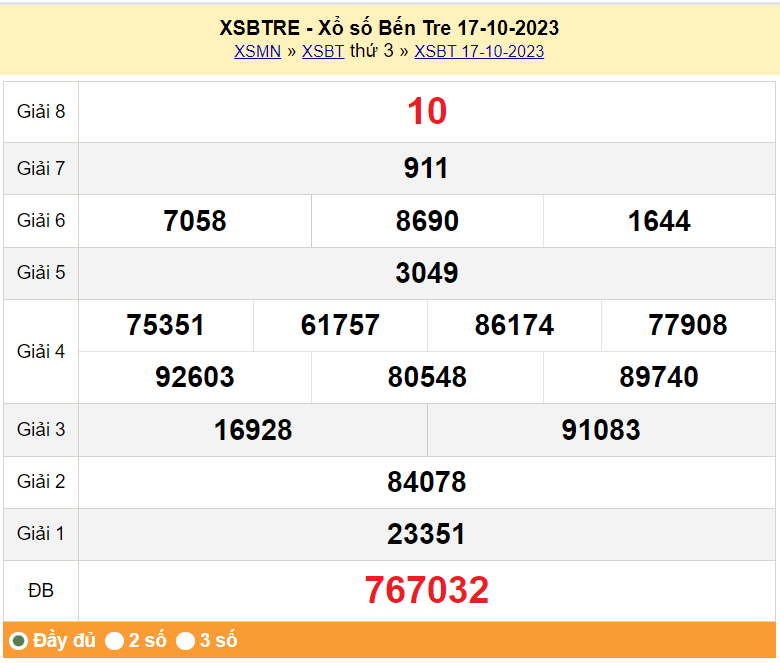
Task: Click the Giải 2 result 84078
Action: pyautogui.click(x=427, y=482)
